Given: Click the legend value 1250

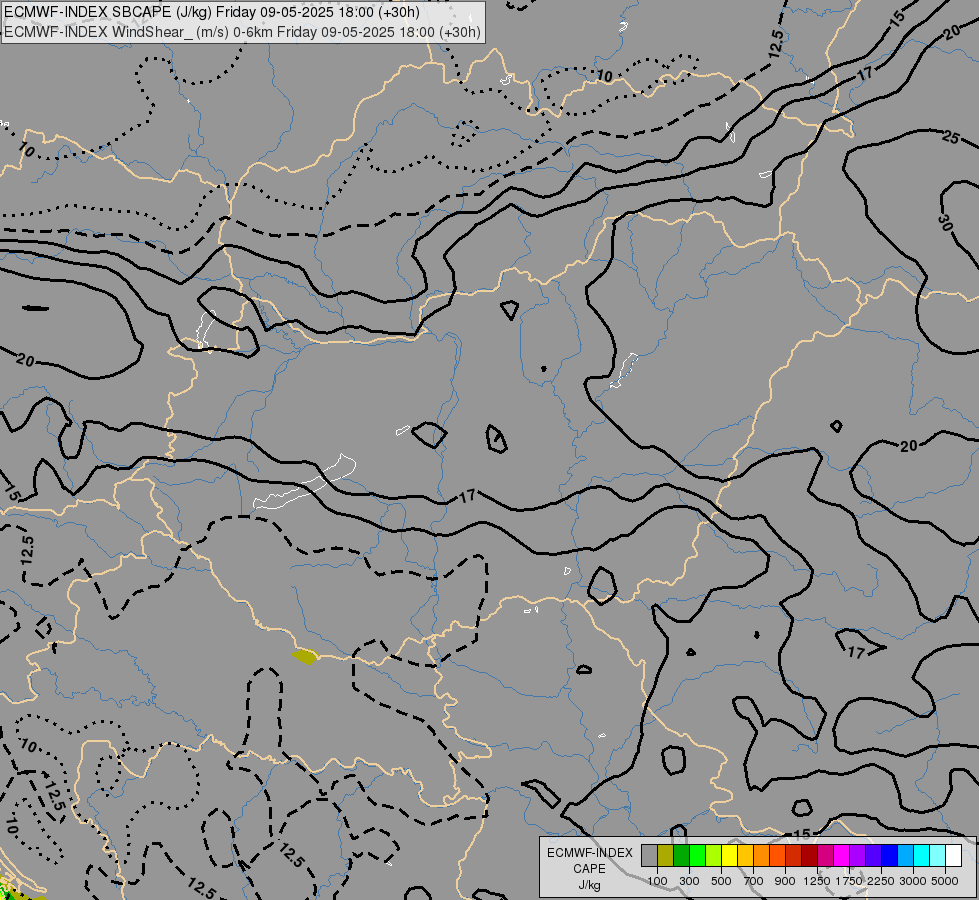Looking at the screenshot, I should tap(817, 881).
